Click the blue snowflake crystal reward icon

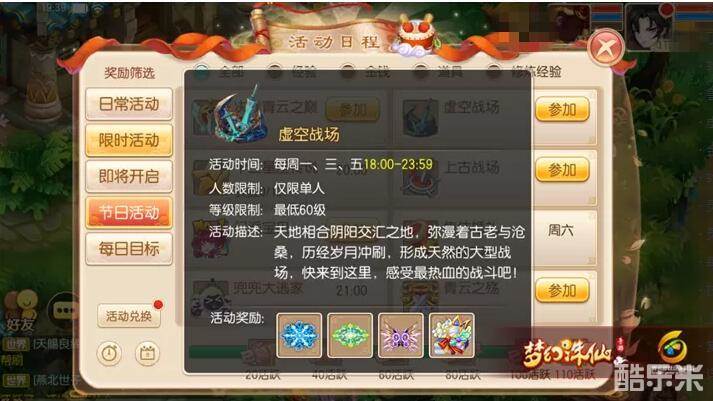pyautogui.click(x=299, y=336)
